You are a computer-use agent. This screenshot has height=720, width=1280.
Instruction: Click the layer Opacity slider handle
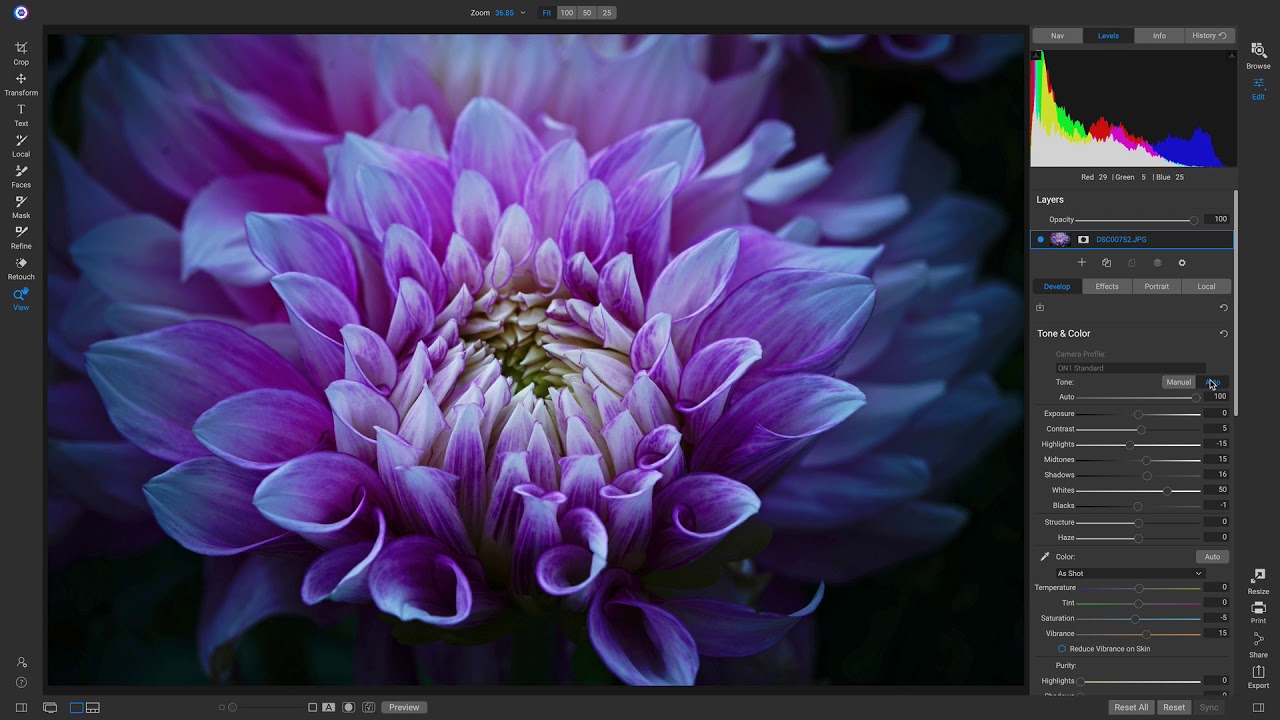pyautogui.click(x=1193, y=220)
